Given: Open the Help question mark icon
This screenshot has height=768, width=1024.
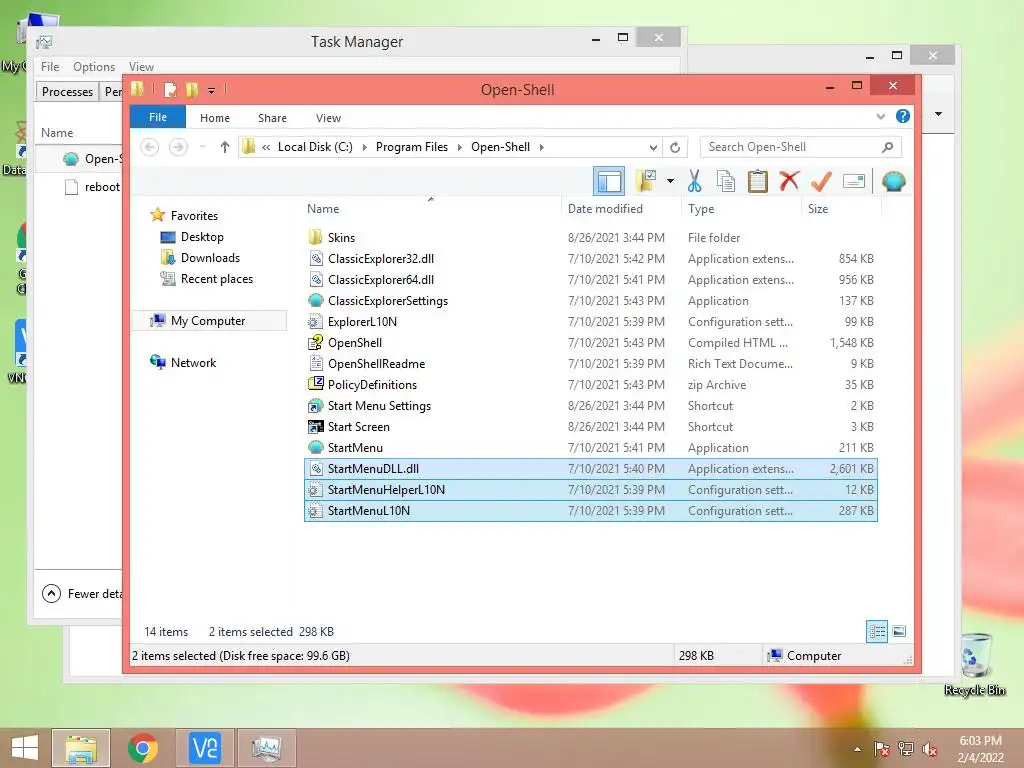Looking at the screenshot, I should (903, 116).
